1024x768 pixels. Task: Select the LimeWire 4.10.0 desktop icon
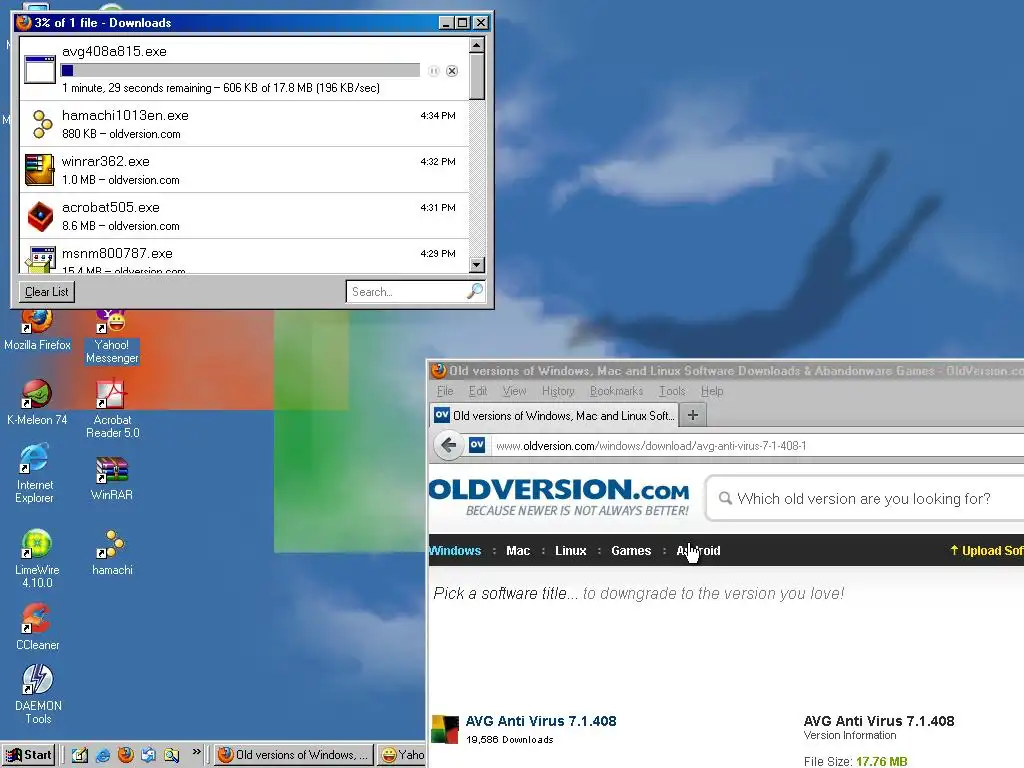[x=37, y=559]
